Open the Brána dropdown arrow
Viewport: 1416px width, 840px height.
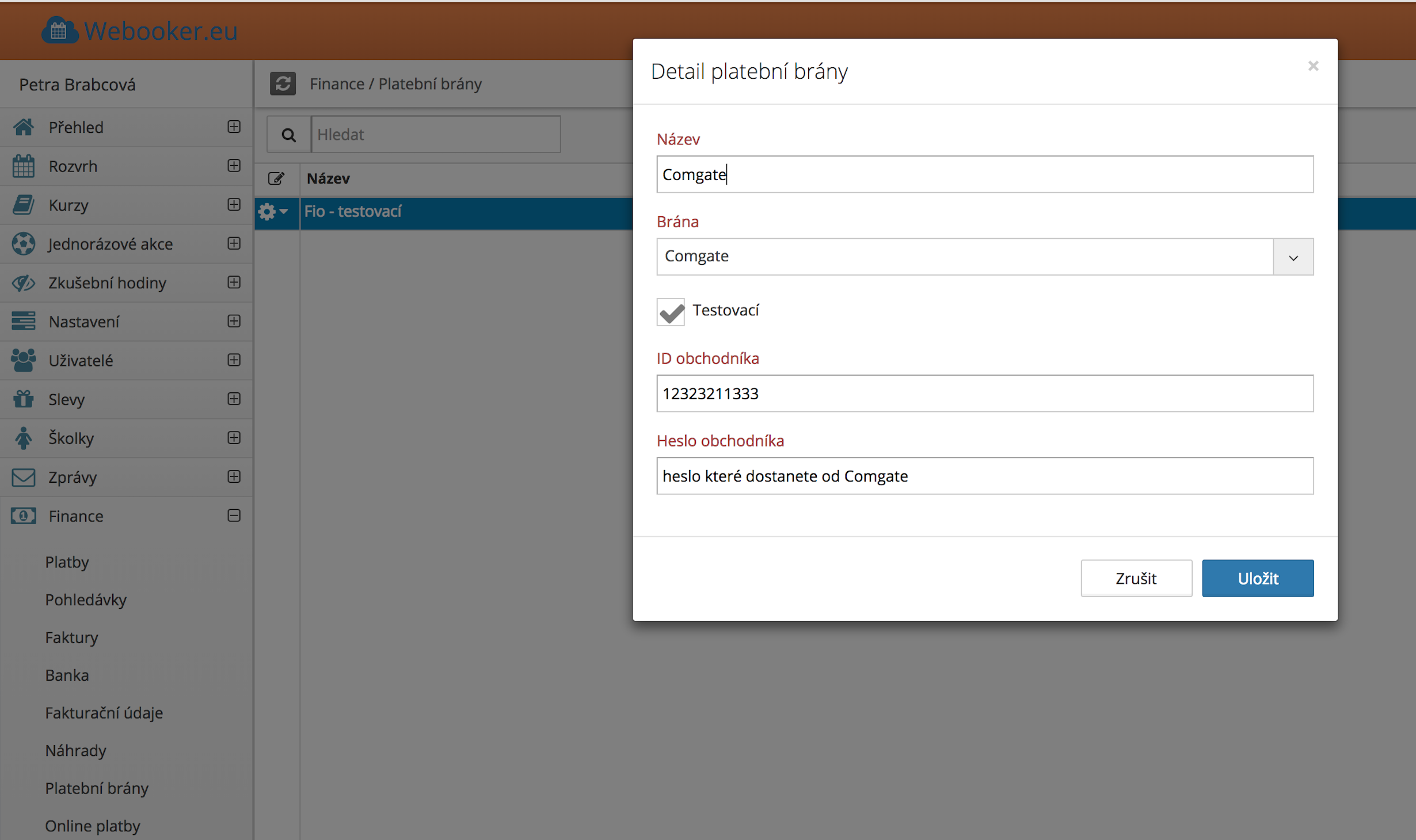coord(1293,257)
